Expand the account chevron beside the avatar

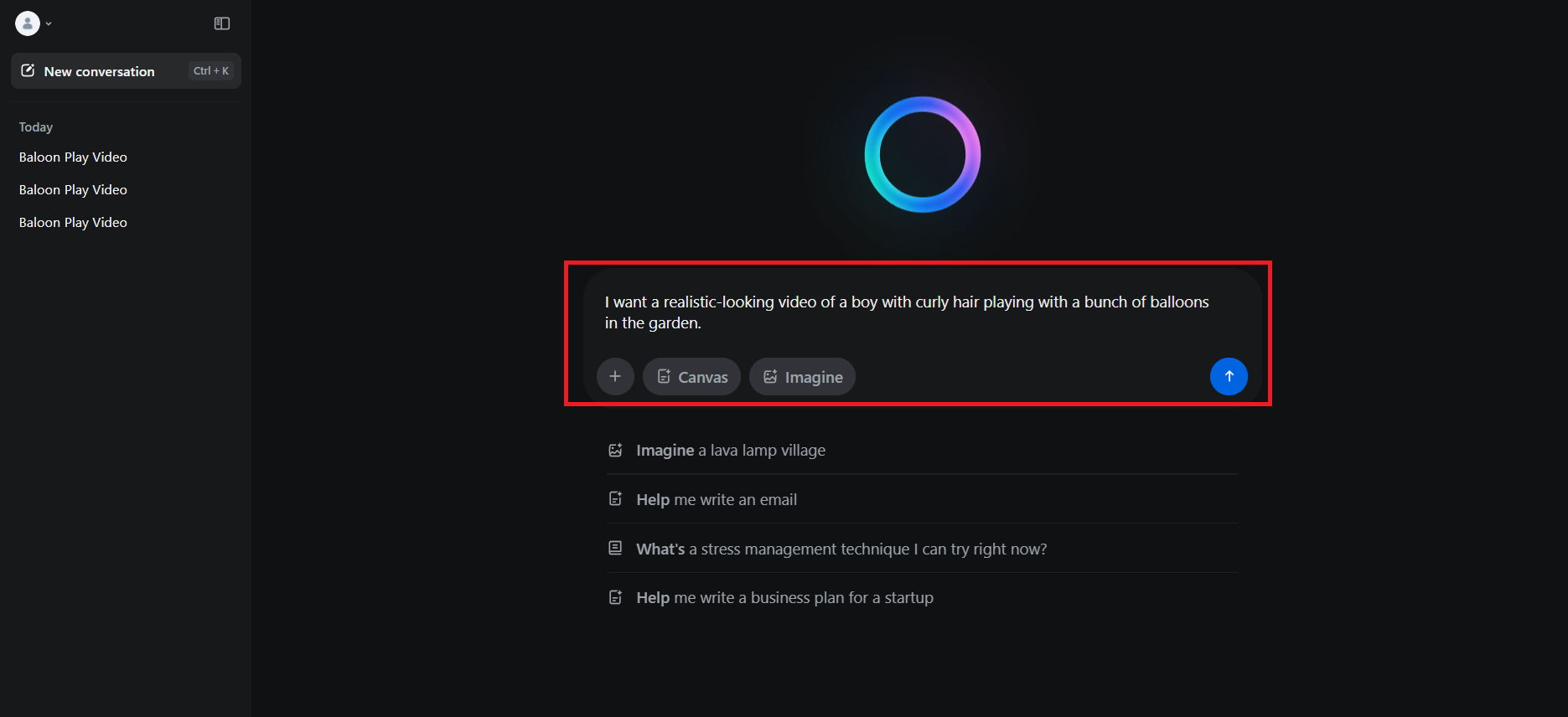click(x=49, y=23)
